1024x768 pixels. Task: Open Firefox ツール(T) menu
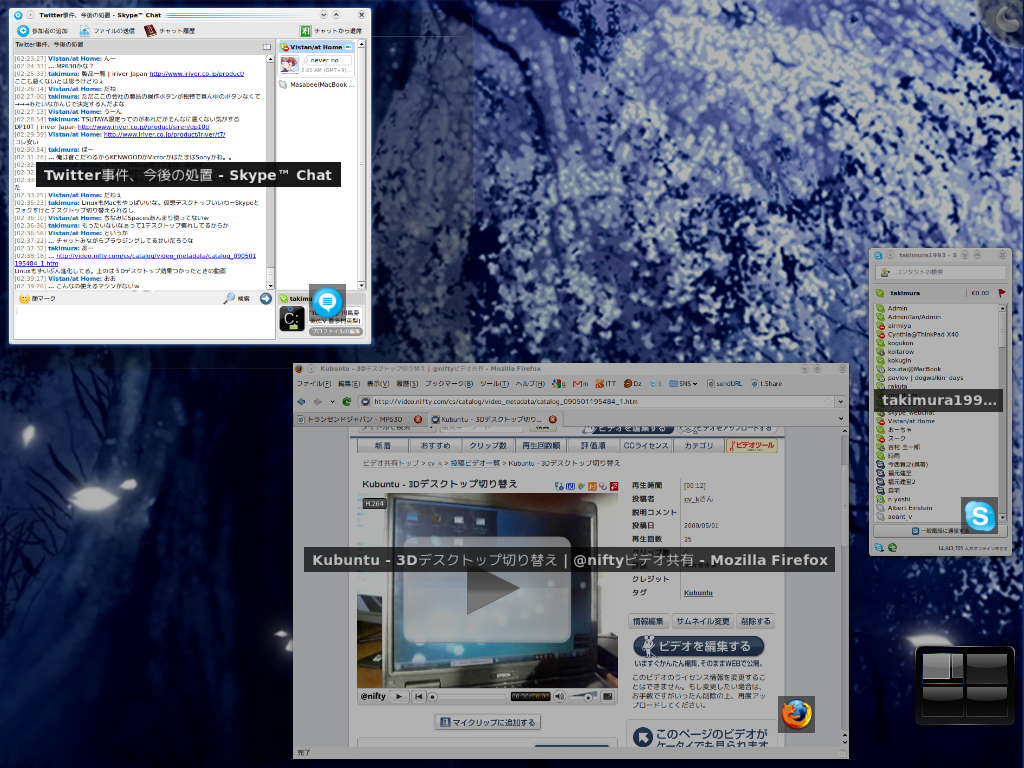click(x=494, y=384)
